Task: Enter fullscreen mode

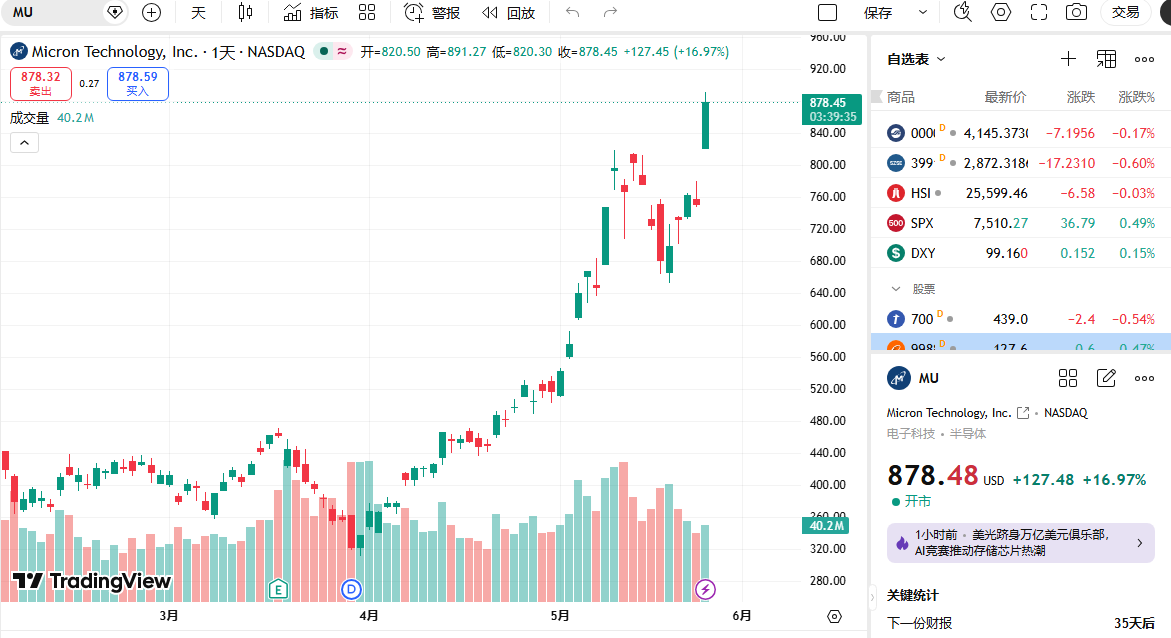Action: tap(1039, 12)
